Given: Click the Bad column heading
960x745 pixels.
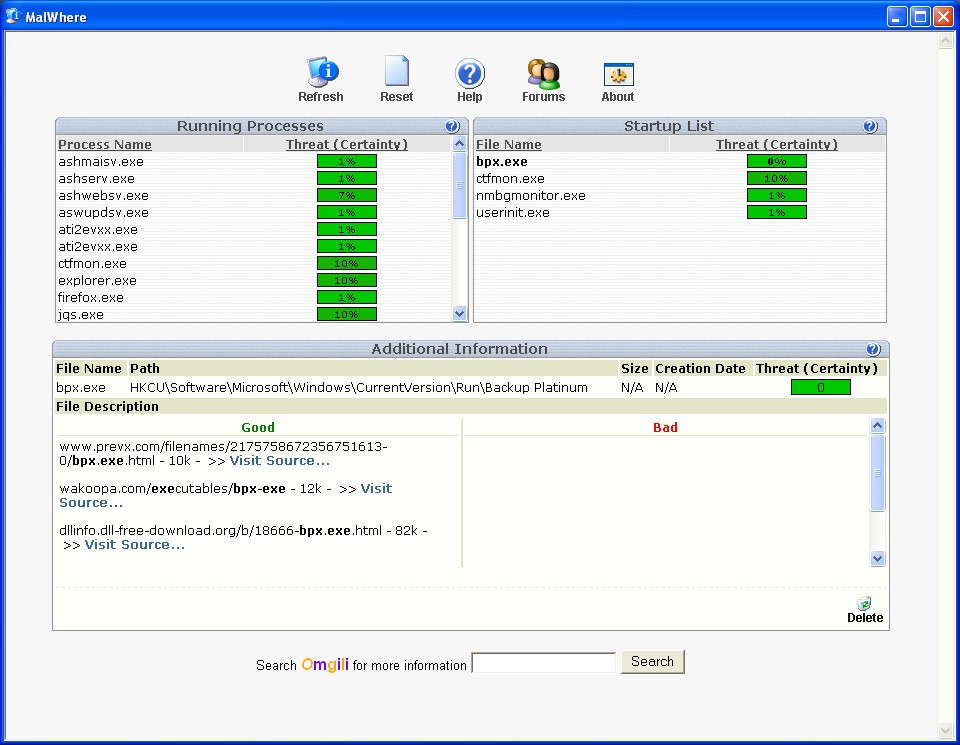Looking at the screenshot, I should (665, 427).
